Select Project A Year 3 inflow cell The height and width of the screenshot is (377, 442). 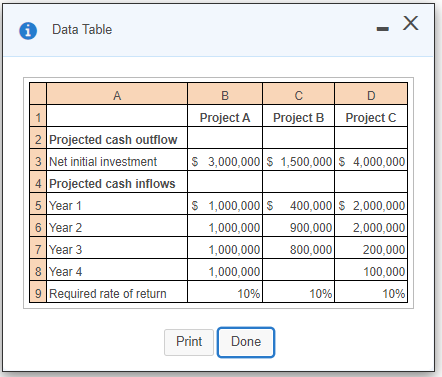225,248
